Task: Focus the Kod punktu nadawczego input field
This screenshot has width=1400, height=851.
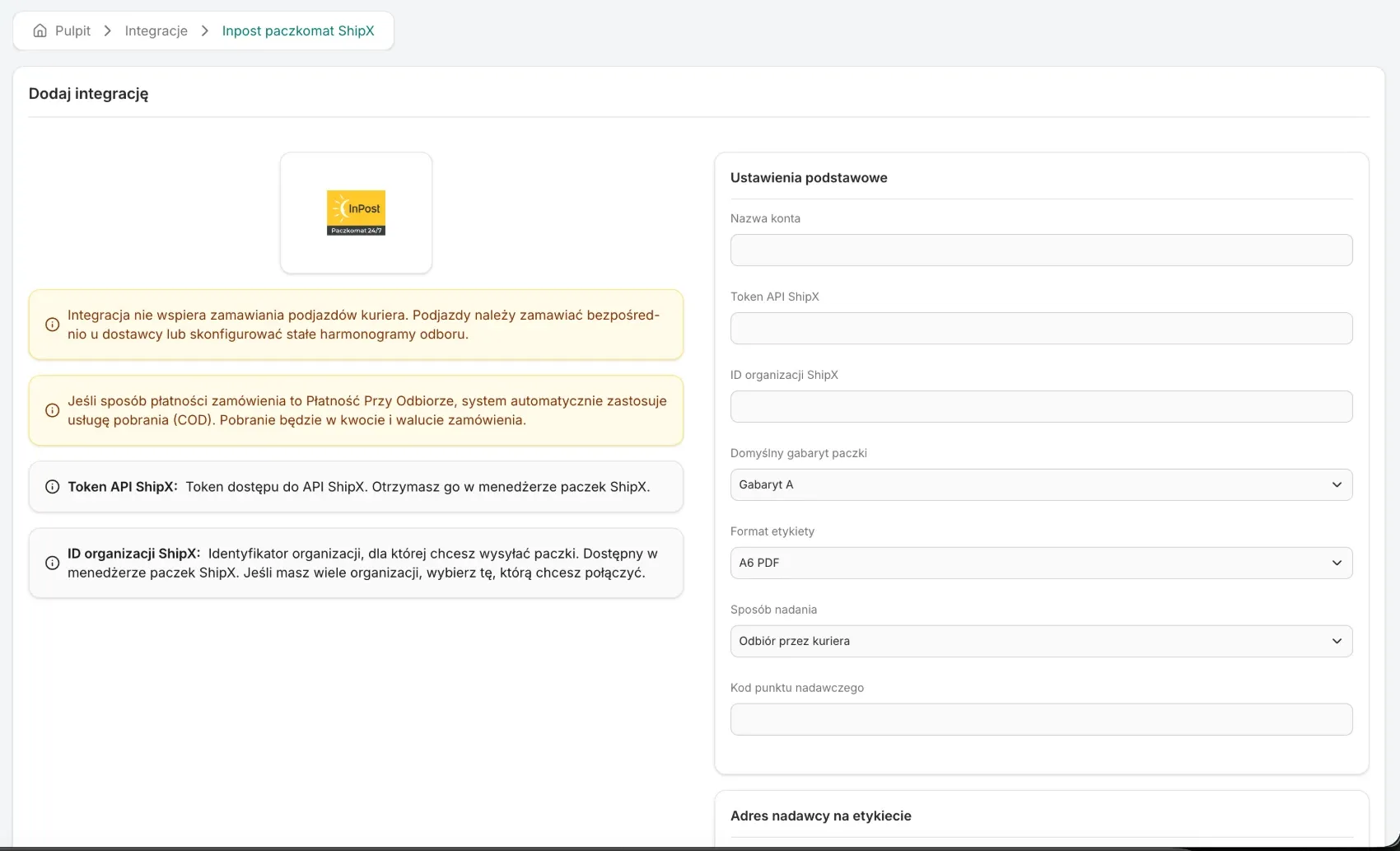Action: pos(1041,719)
